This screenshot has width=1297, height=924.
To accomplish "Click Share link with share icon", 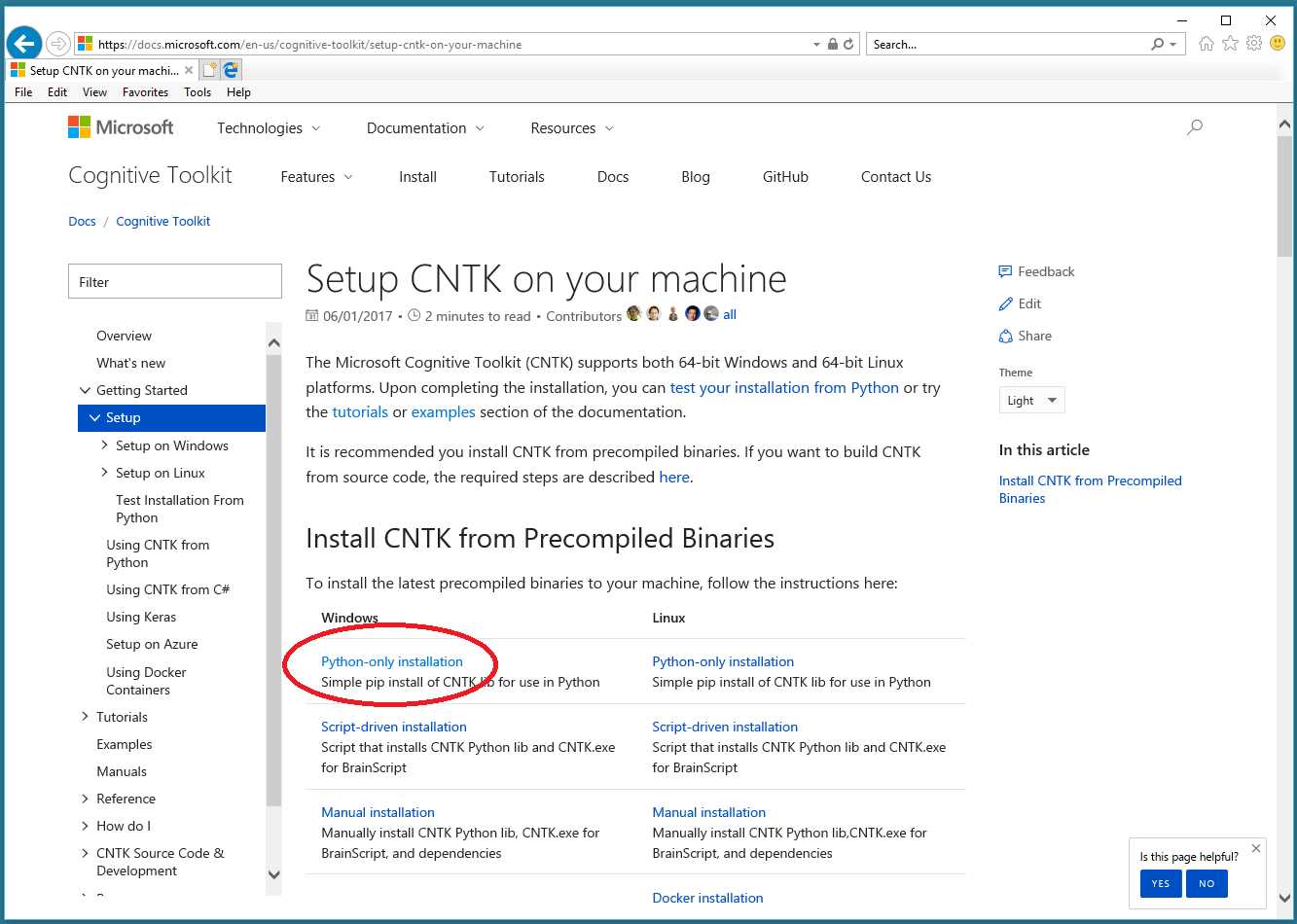I will click(1025, 336).
